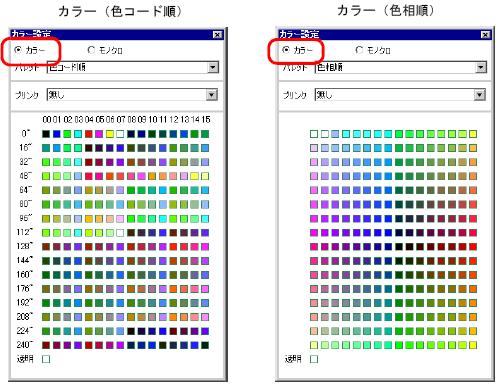The image size is (503, 385).
Task: Open the ブリンク dropdown in the code-order dialog
Action: 133,95
